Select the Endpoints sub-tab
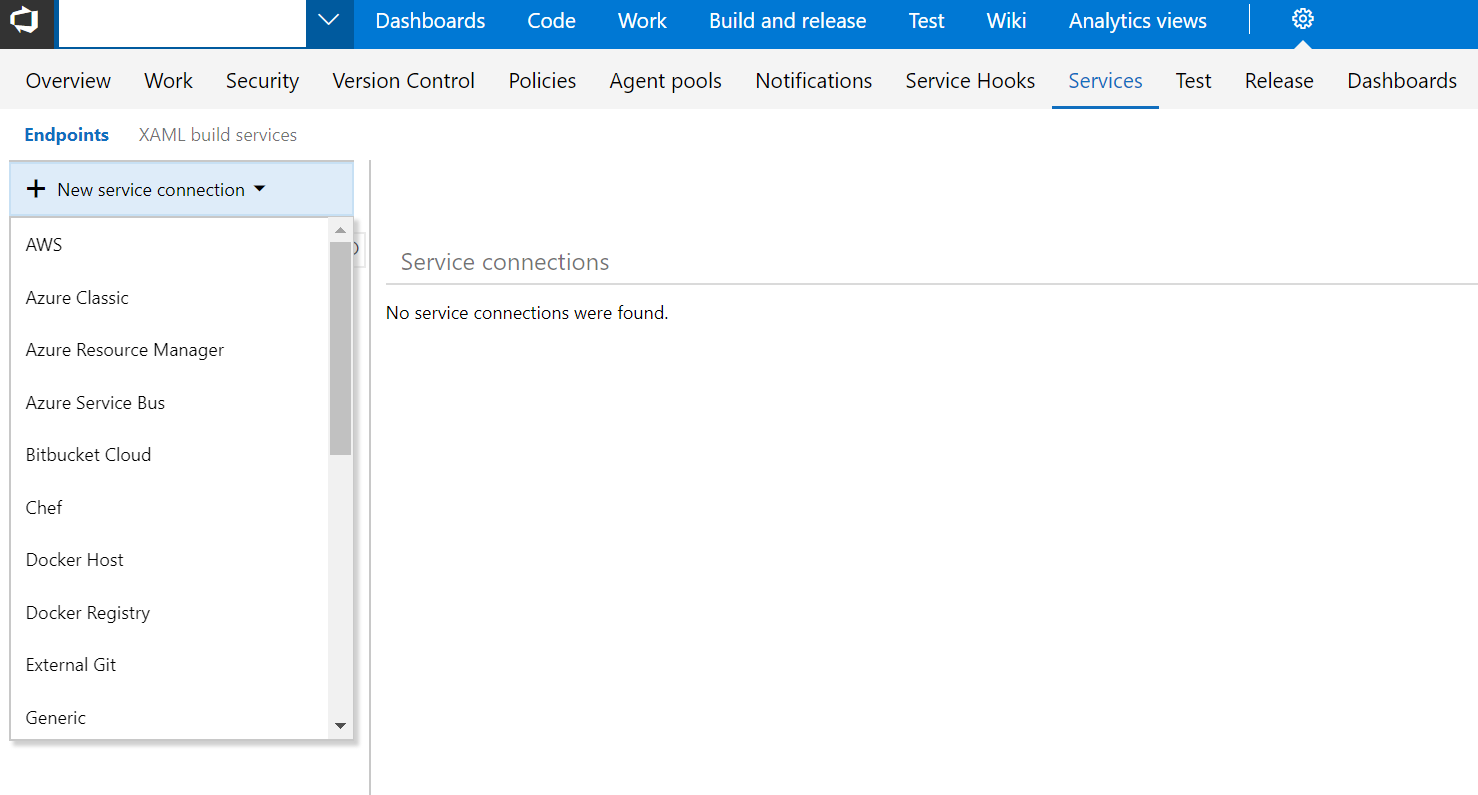Screen dimensions: 1478x795 point(66,134)
